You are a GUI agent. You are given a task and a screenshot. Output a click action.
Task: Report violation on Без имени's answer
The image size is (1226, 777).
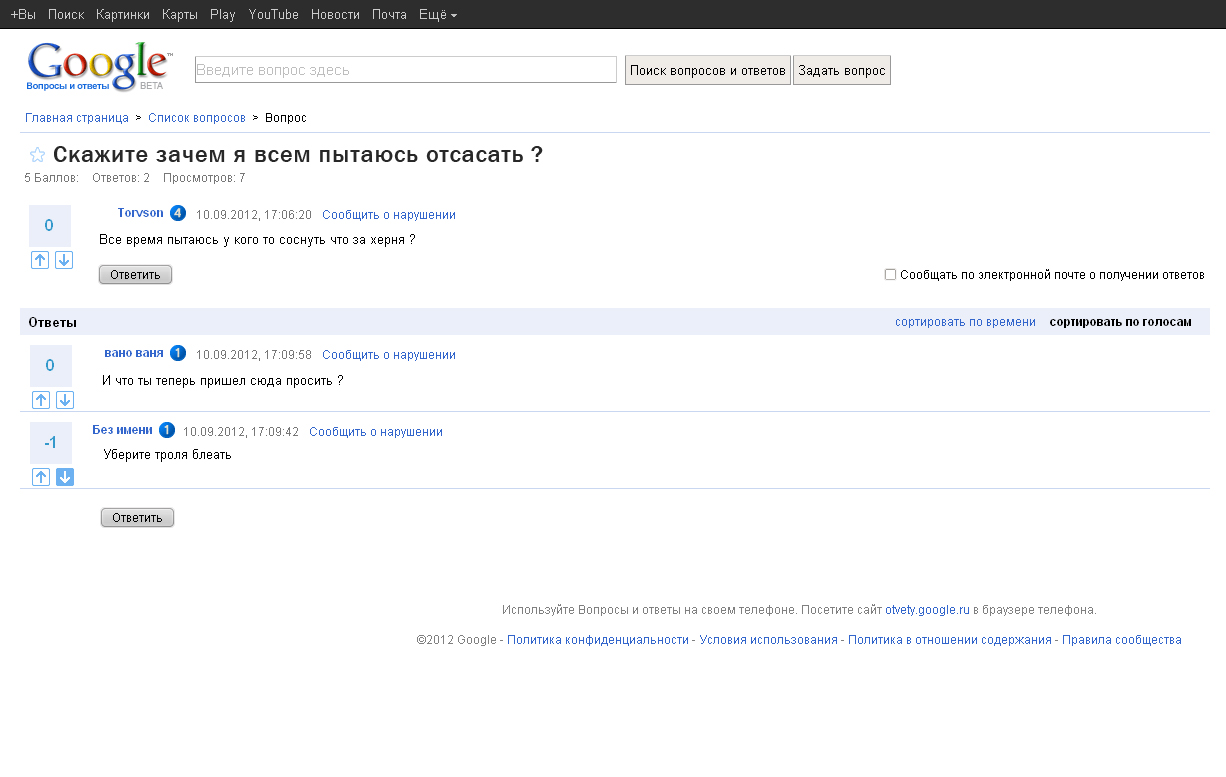[x=376, y=432]
